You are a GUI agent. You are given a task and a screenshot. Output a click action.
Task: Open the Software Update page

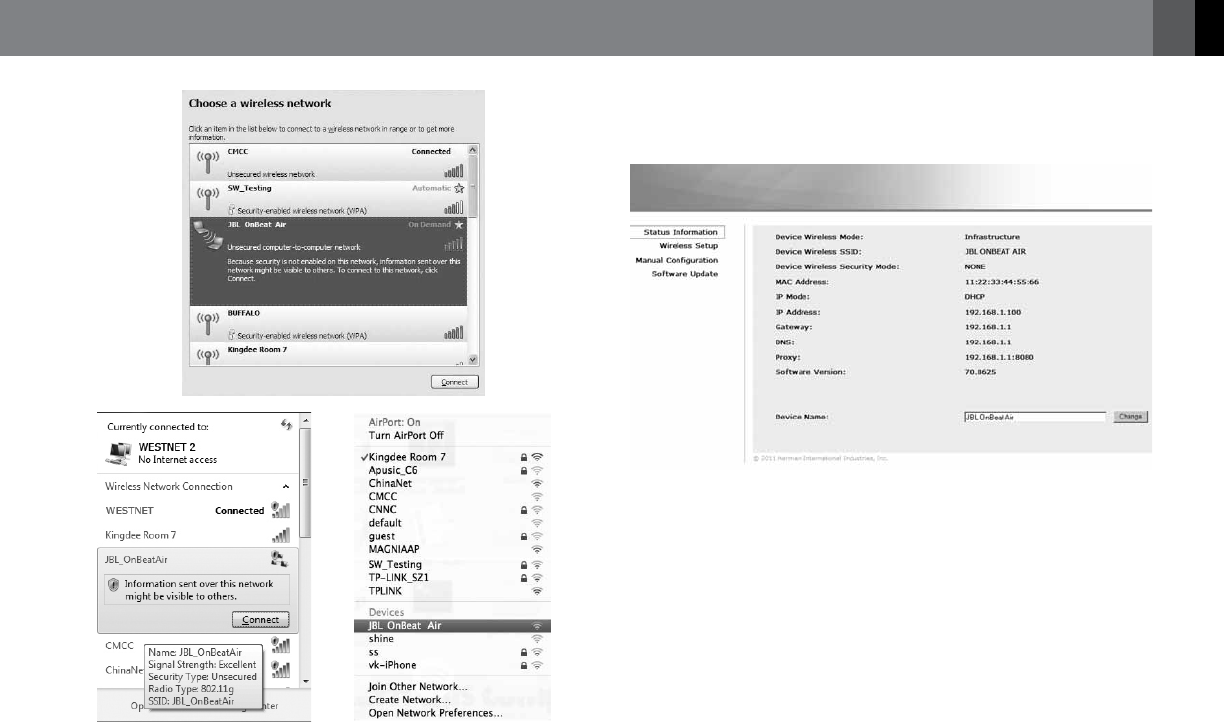(685, 273)
